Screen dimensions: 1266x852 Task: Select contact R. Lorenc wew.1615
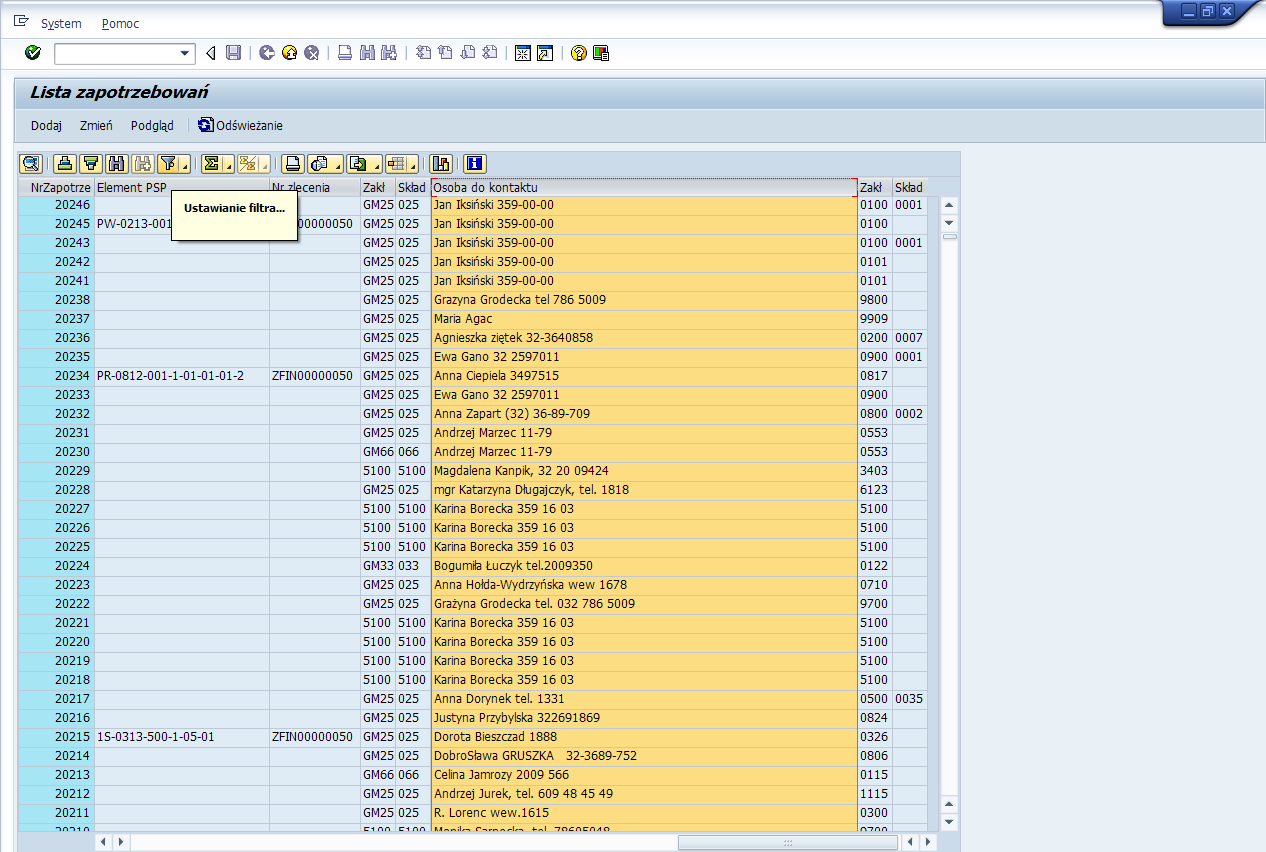click(644, 813)
